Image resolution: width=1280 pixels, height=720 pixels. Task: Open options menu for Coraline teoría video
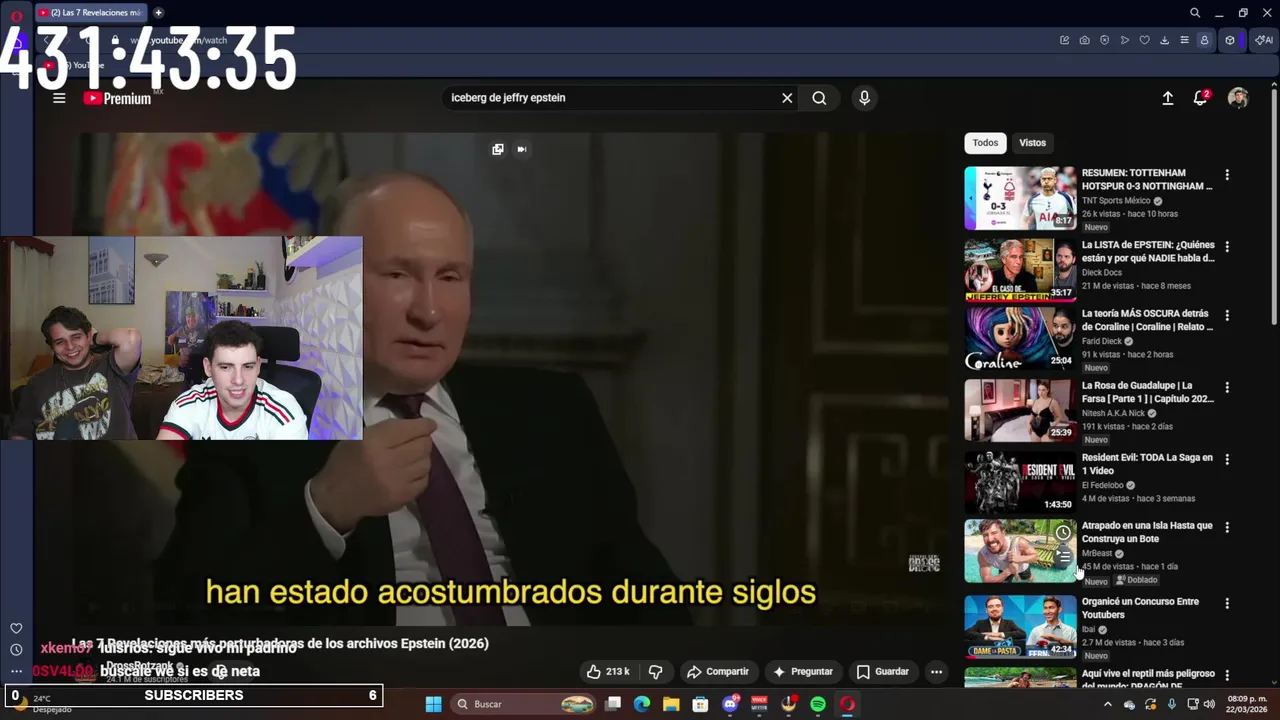click(x=1227, y=316)
